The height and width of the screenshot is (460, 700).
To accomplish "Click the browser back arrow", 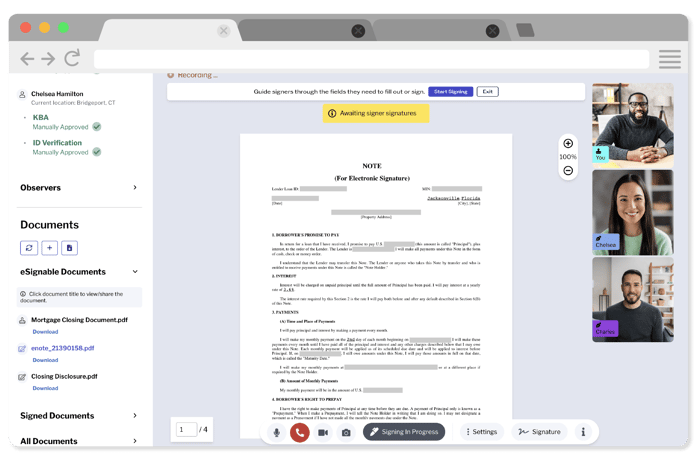I will [x=27, y=59].
